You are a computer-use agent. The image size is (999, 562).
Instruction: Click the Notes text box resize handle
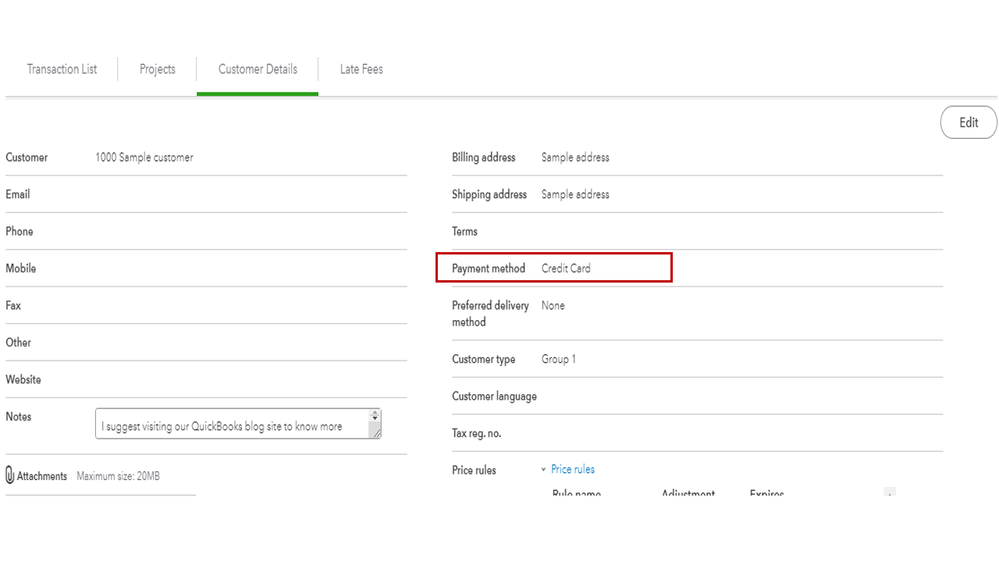pos(375,432)
